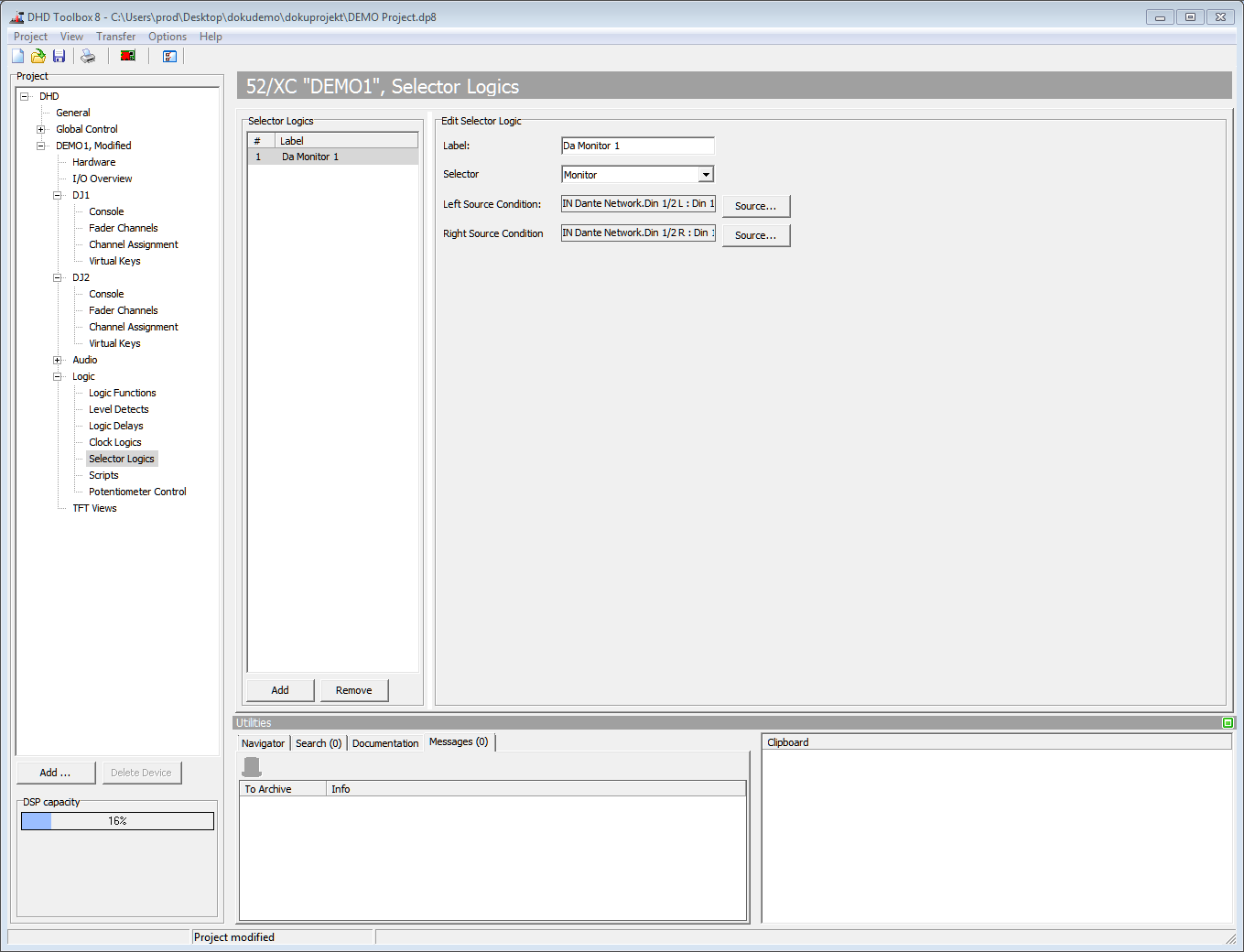Click Source... for Left Source Condition
The height and width of the screenshot is (952, 1244).
click(755, 206)
